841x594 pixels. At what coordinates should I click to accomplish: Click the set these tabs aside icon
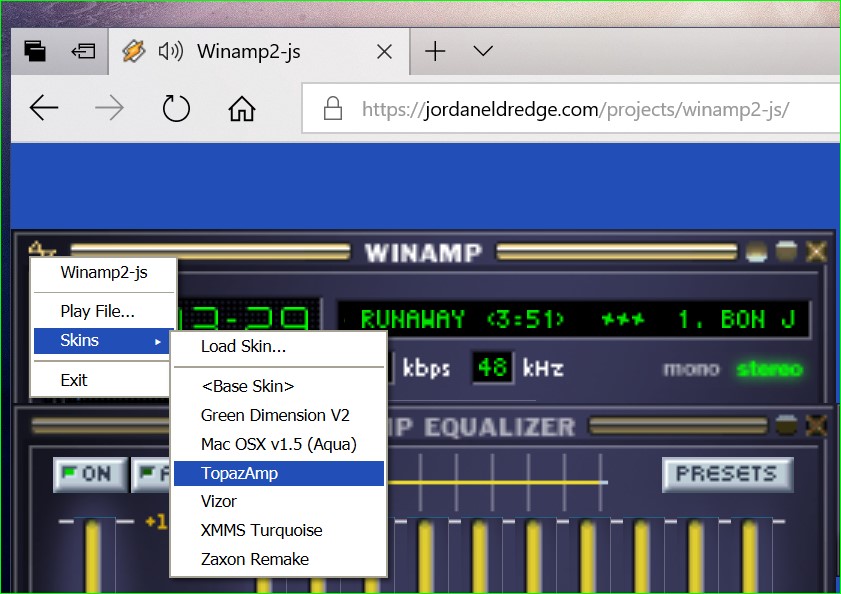click(83, 52)
